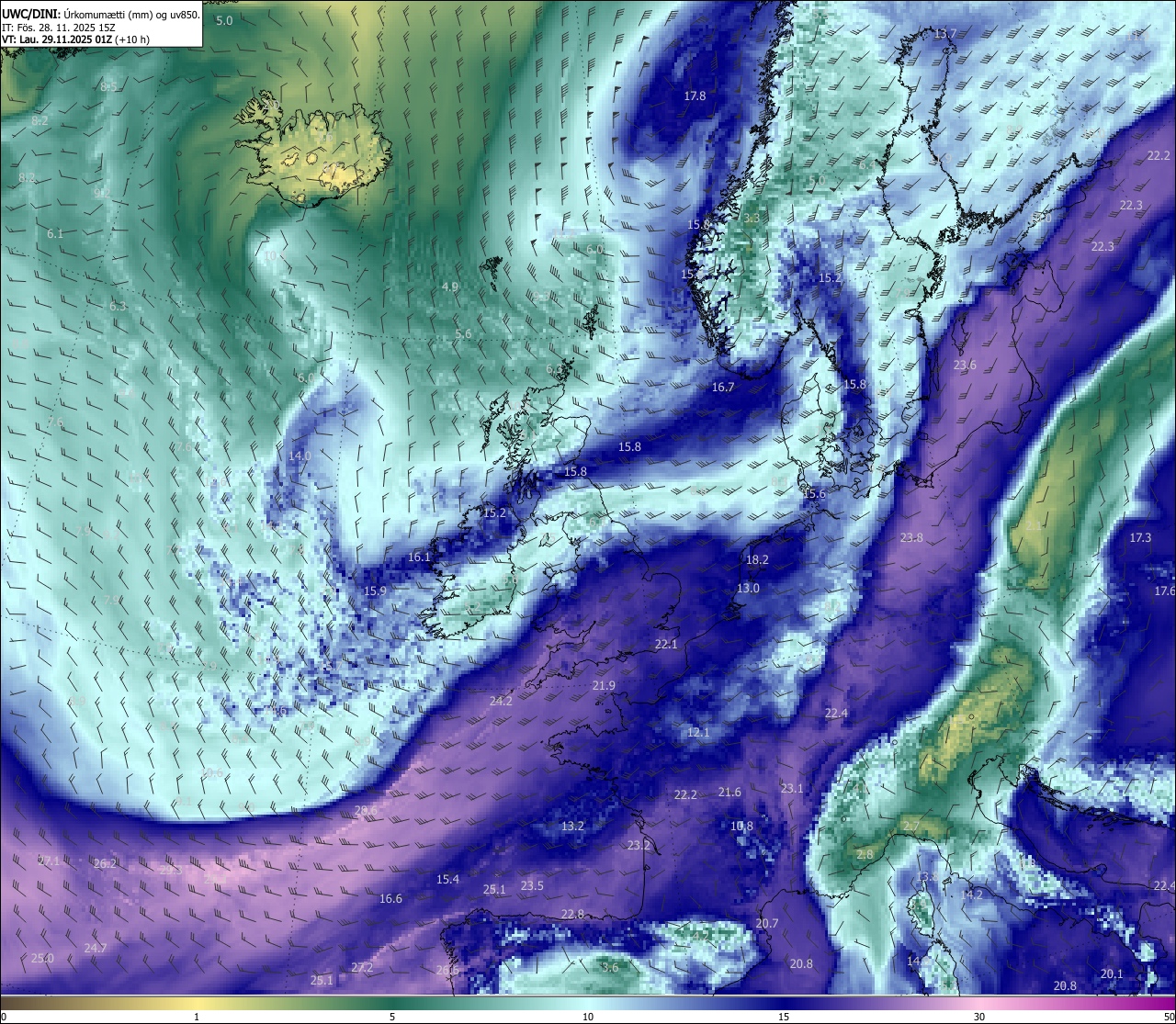Click the 30 tick on the color scale
The image size is (1176, 1024).
click(979, 1017)
